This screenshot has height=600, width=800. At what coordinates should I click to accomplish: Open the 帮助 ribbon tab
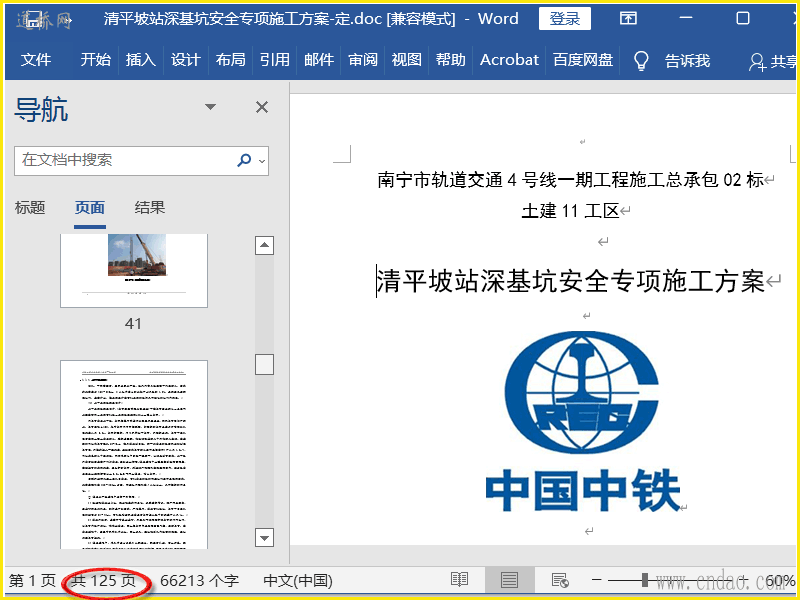(x=451, y=60)
